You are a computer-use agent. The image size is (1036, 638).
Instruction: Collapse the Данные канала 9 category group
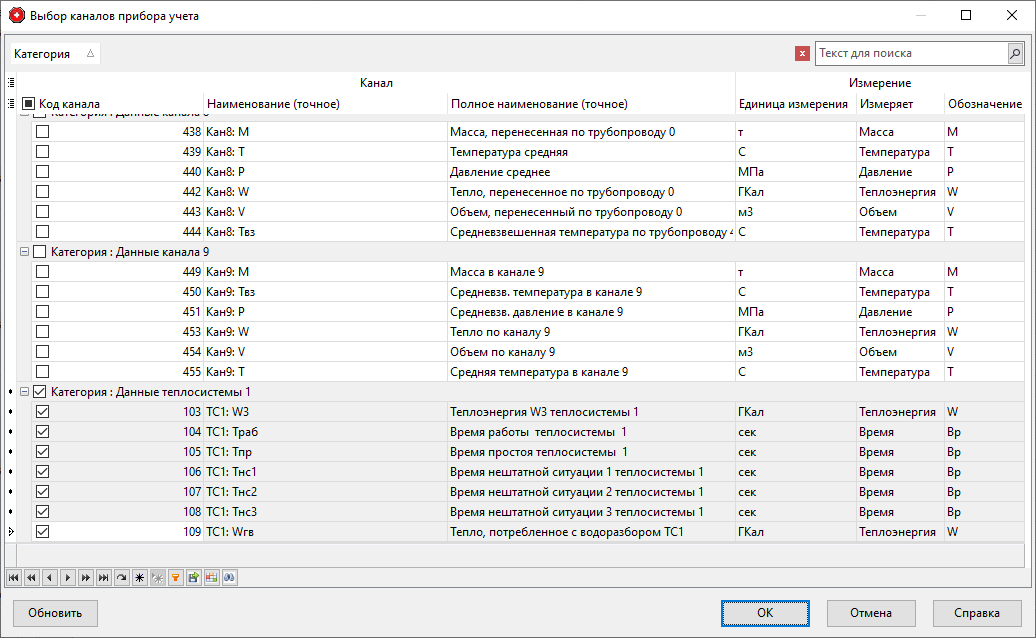point(25,252)
